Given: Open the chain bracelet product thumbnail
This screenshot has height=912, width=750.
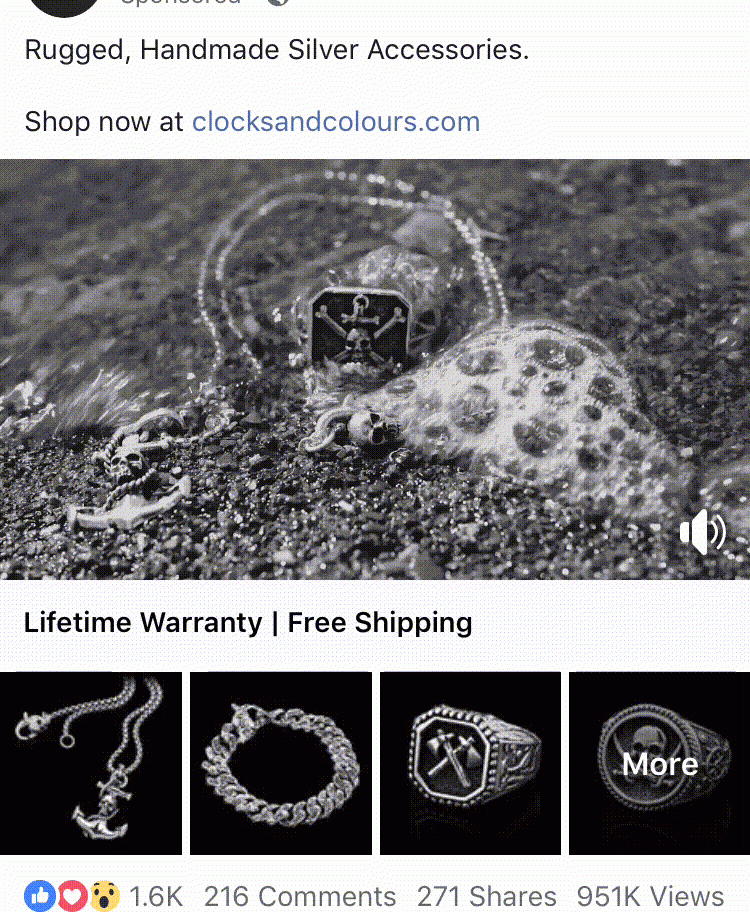Looking at the screenshot, I should click(281, 763).
